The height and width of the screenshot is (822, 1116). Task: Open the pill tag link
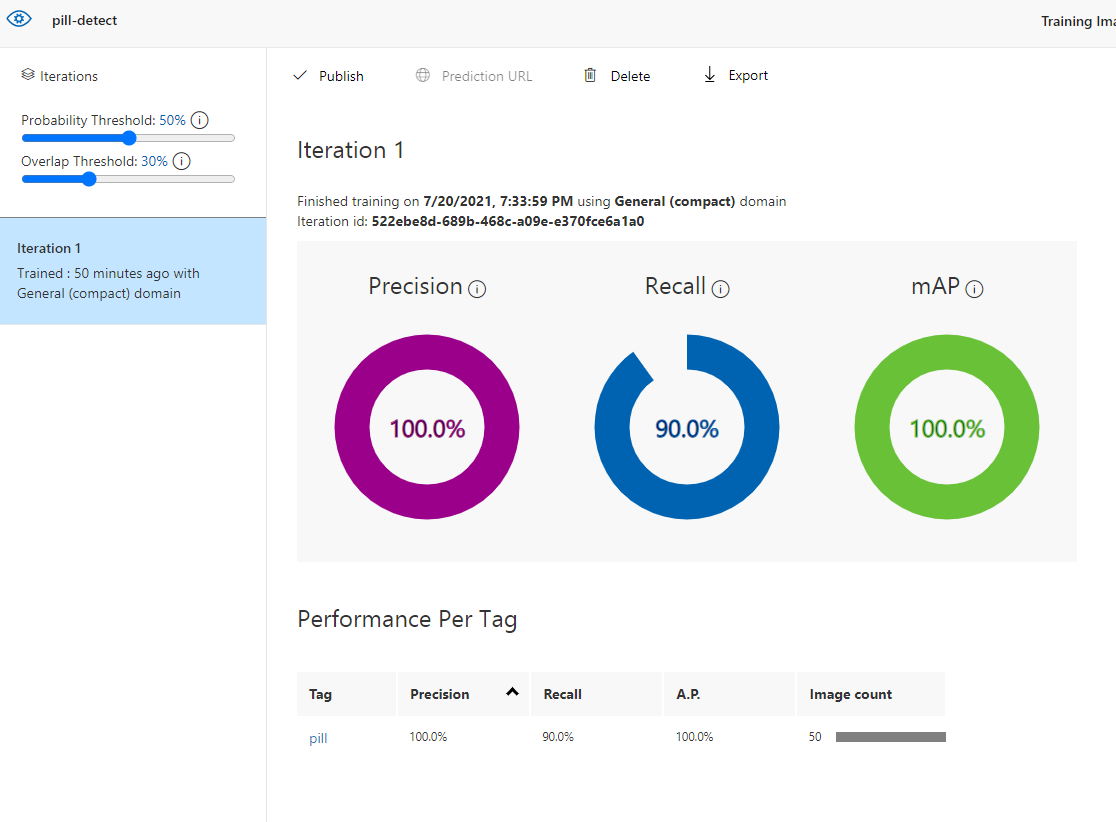coord(318,738)
